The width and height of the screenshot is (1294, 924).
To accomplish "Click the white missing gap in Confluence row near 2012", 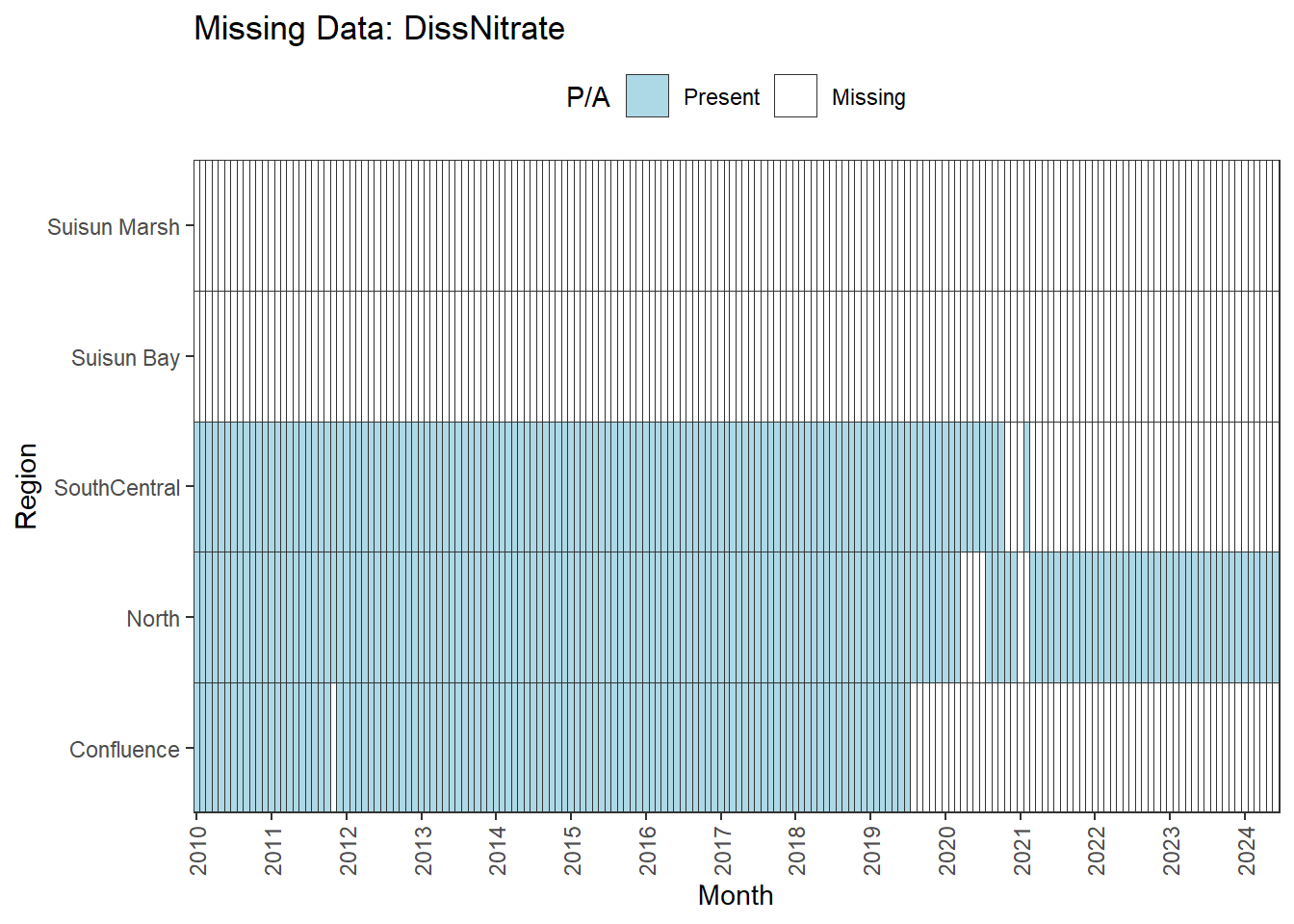I will [x=333, y=748].
